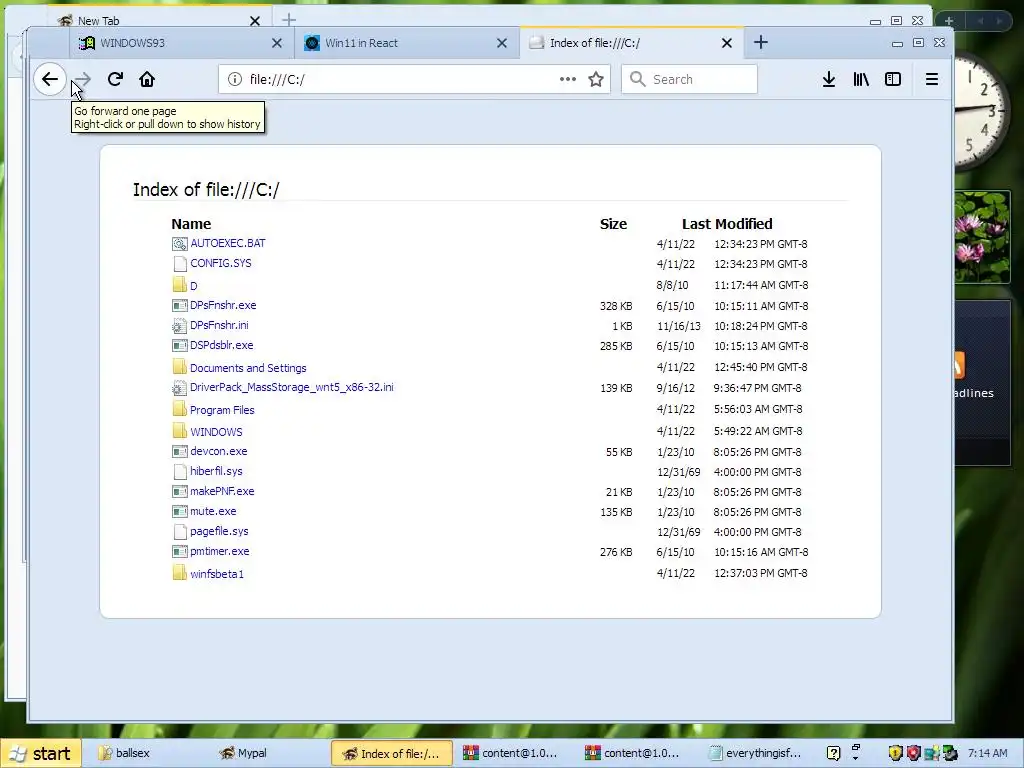Viewport: 1024px width, 768px height.
Task: Click the help question mark tray icon
Action: [833, 754]
